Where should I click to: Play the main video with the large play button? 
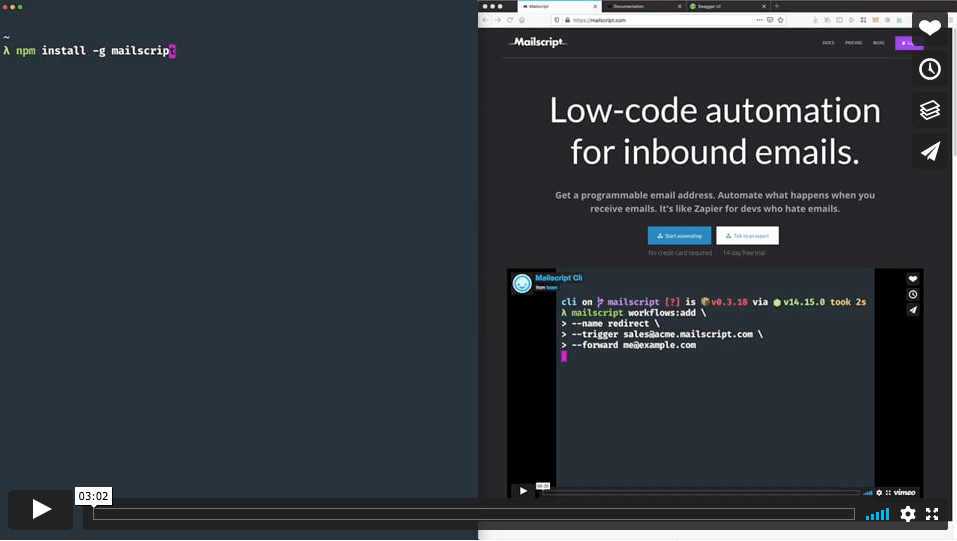coord(40,509)
